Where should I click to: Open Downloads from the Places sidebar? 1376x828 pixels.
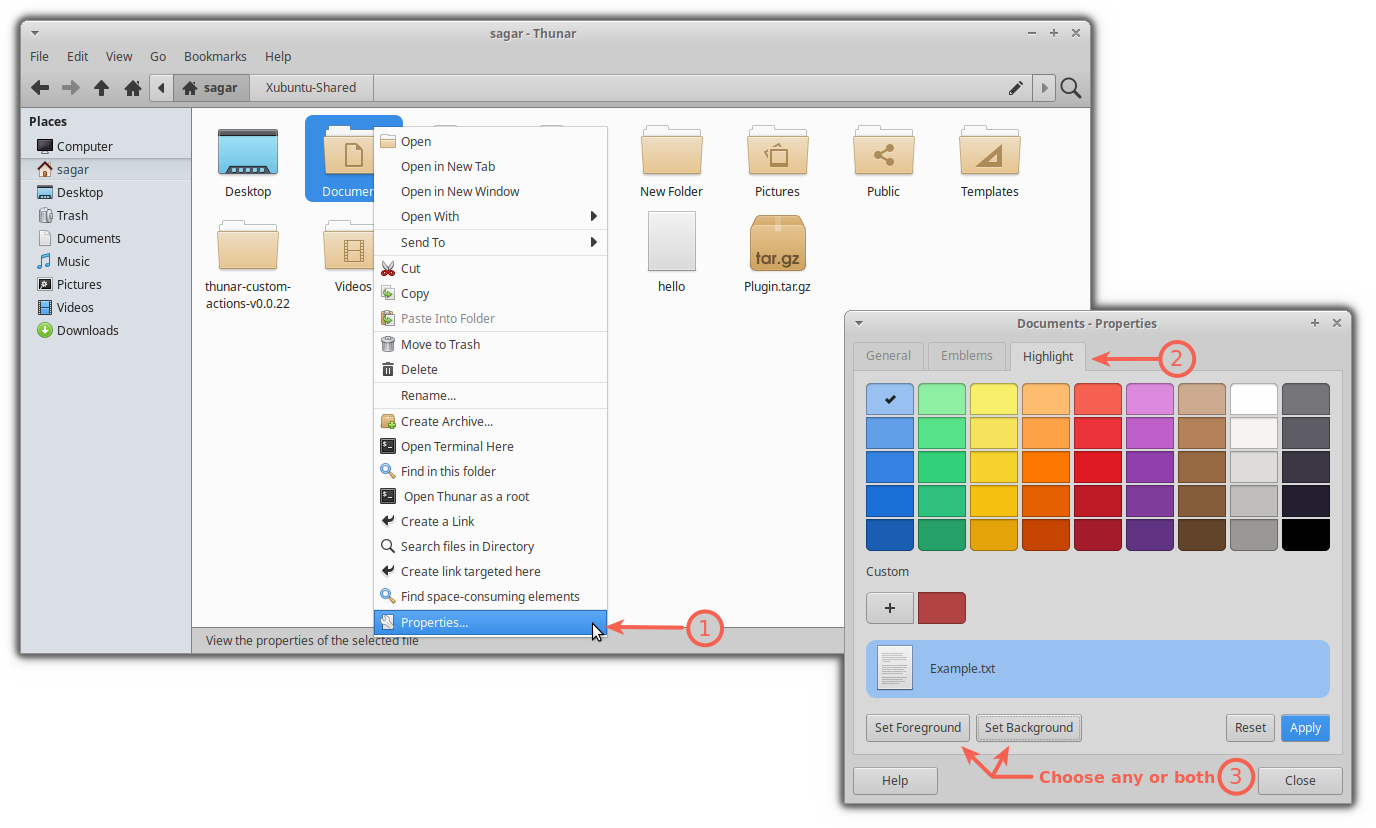point(87,330)
